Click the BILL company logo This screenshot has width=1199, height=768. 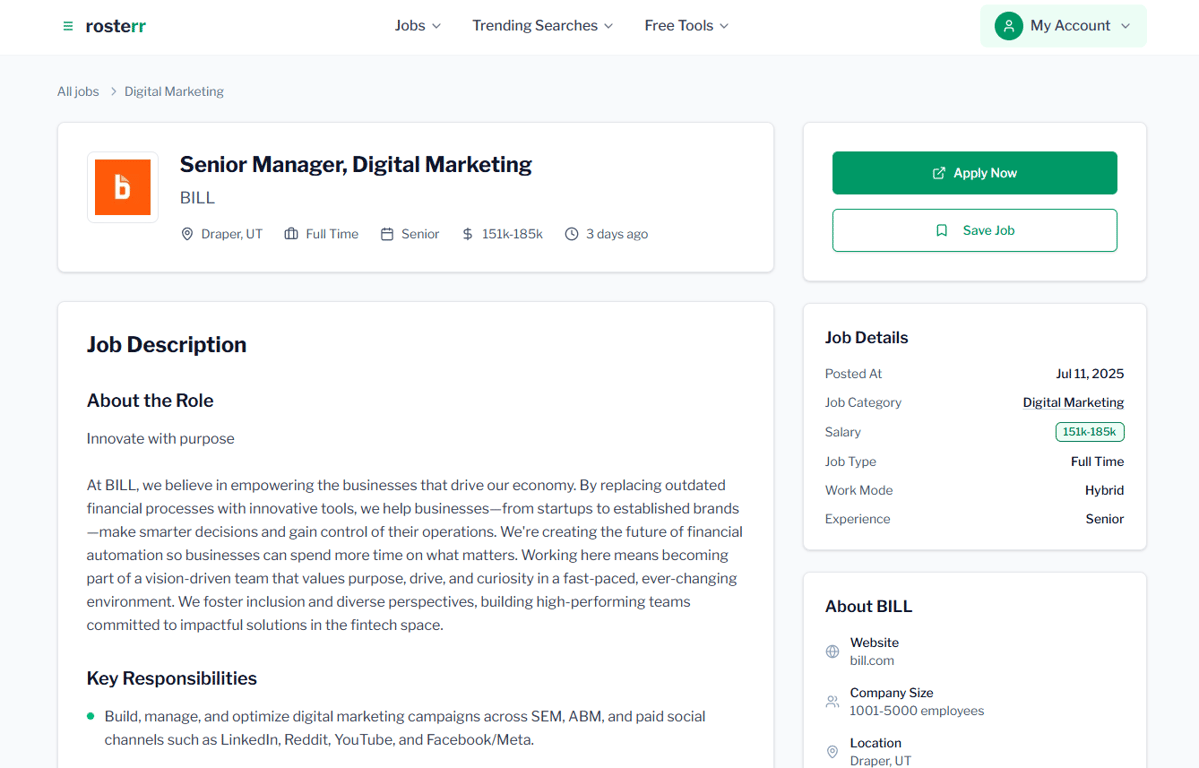tap(122, 187)
